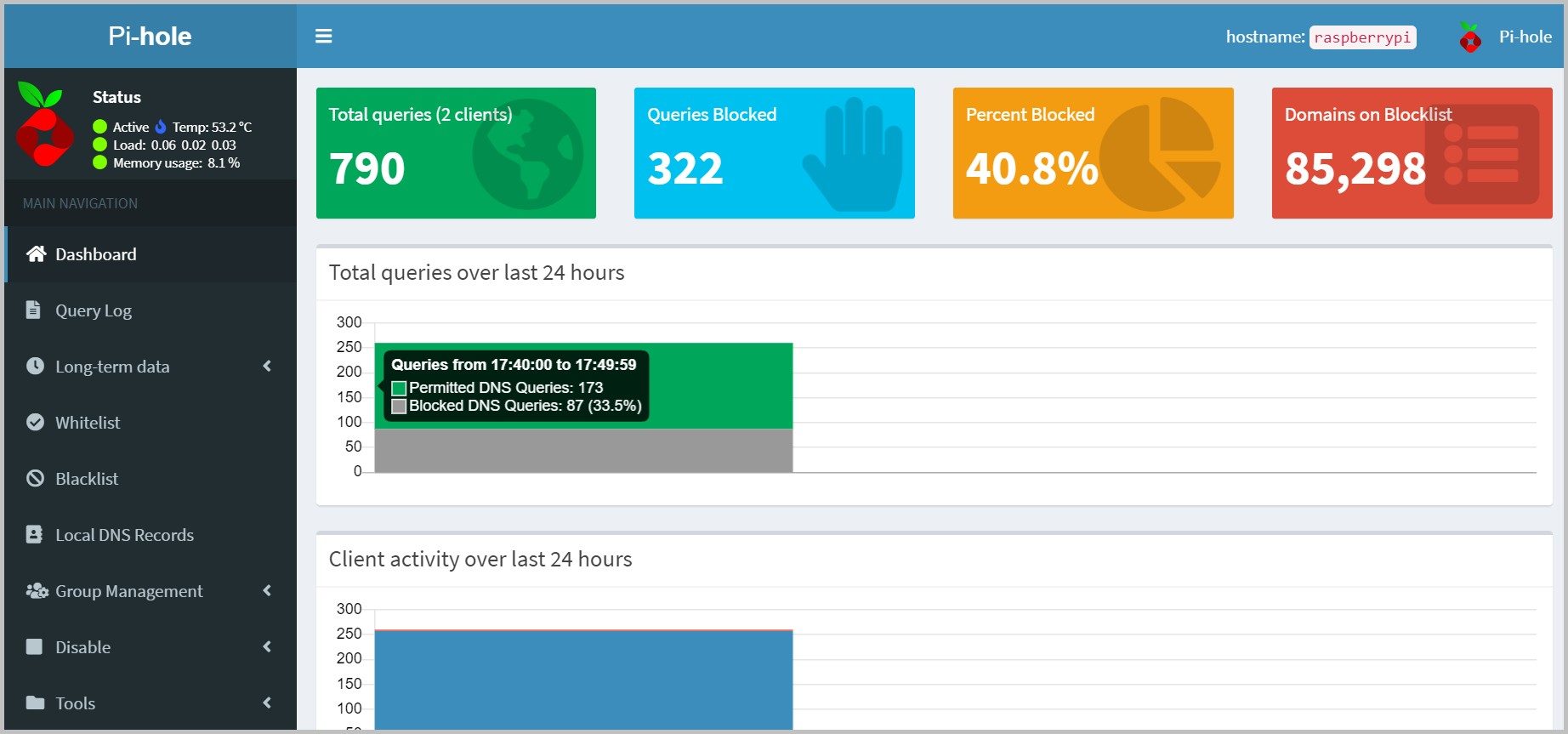Open the Percent Blocked card
1568x734 pixels.
coord(1094,153)
